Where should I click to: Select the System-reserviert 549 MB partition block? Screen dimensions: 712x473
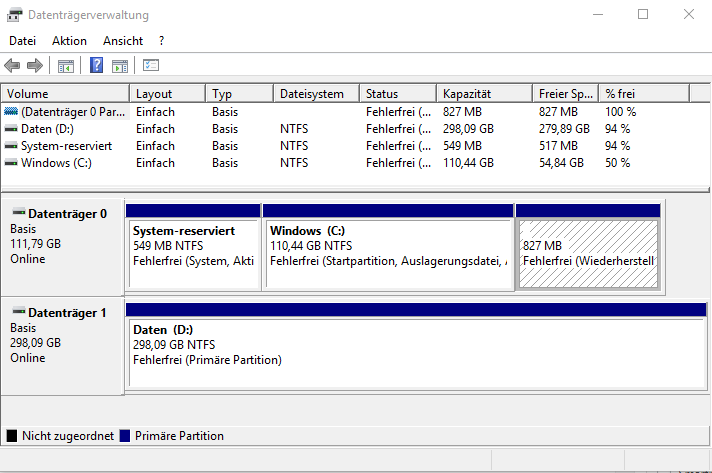coord(193,247)
